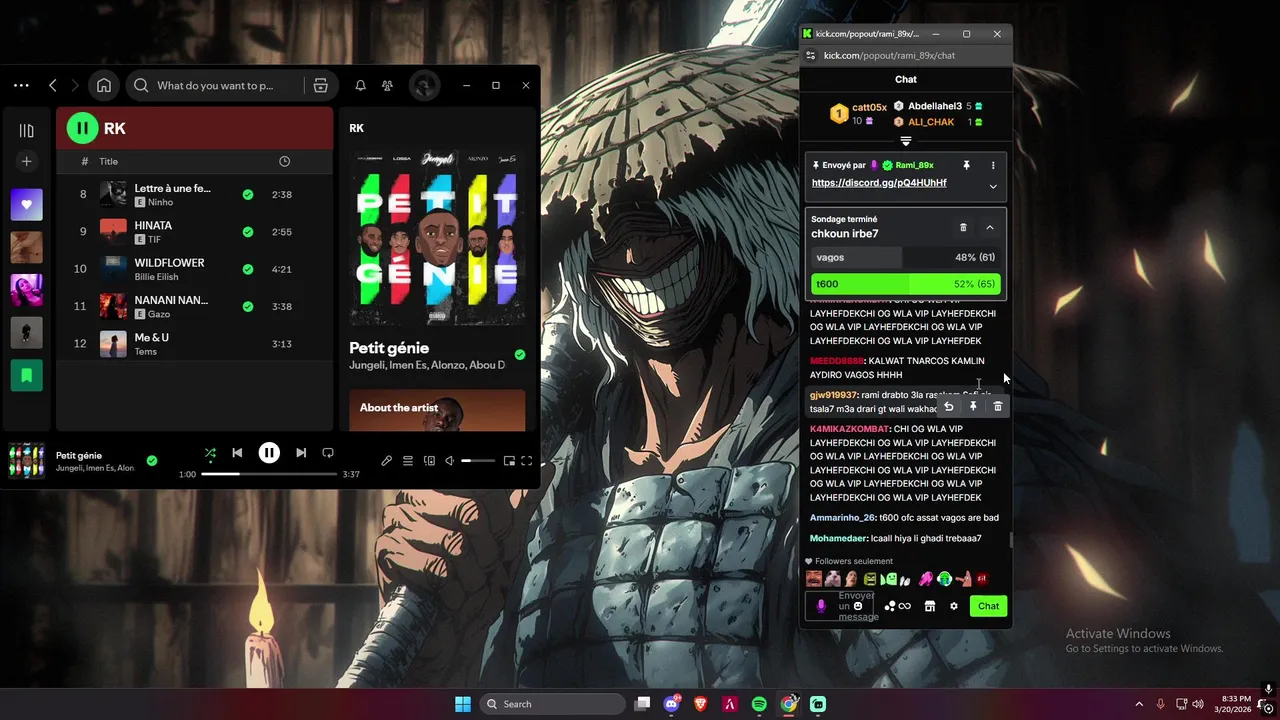Open Spotify notifications bell
The image size is (1280, 720).
[360, 86]
